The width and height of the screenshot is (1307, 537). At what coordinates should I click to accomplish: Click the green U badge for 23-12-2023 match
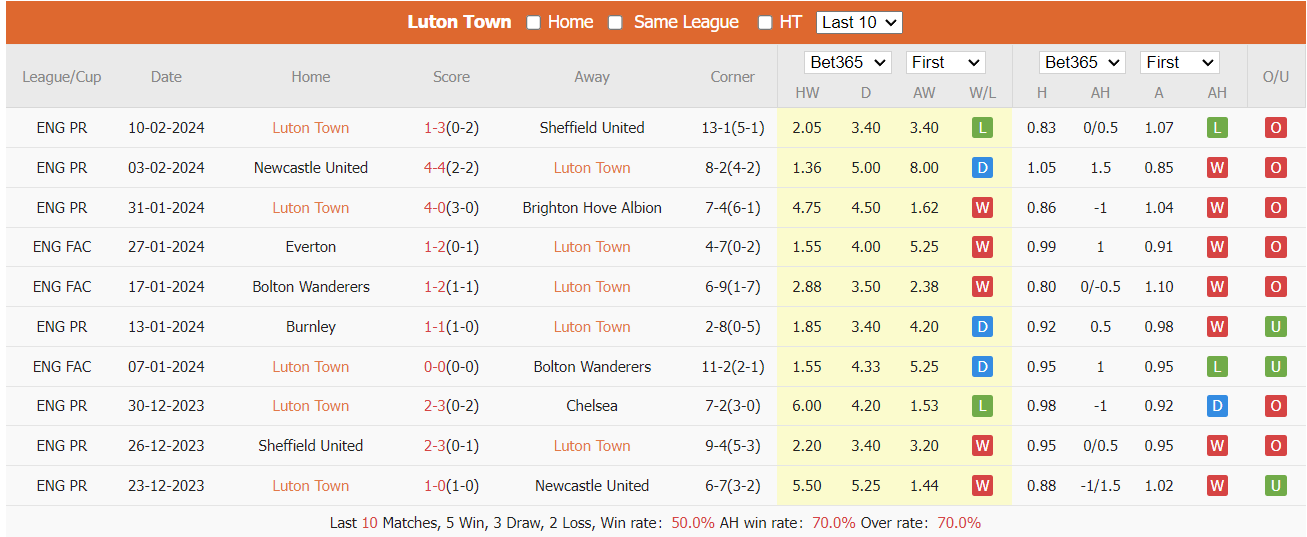(1276, 486)
